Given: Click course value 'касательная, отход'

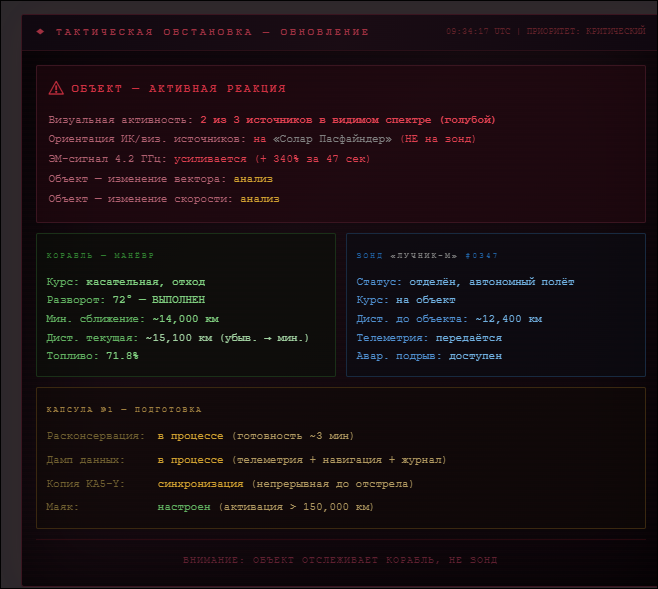Looking at the screenshot, I should point(146,282).
